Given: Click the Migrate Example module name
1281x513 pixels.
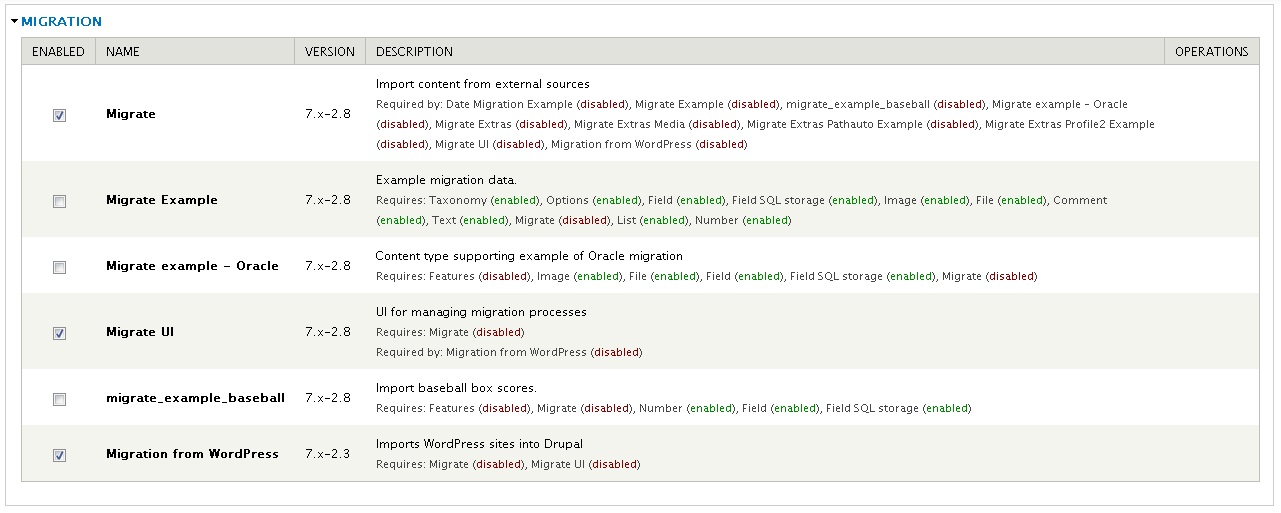Looking at the screenshot, I should click(161, 200).
